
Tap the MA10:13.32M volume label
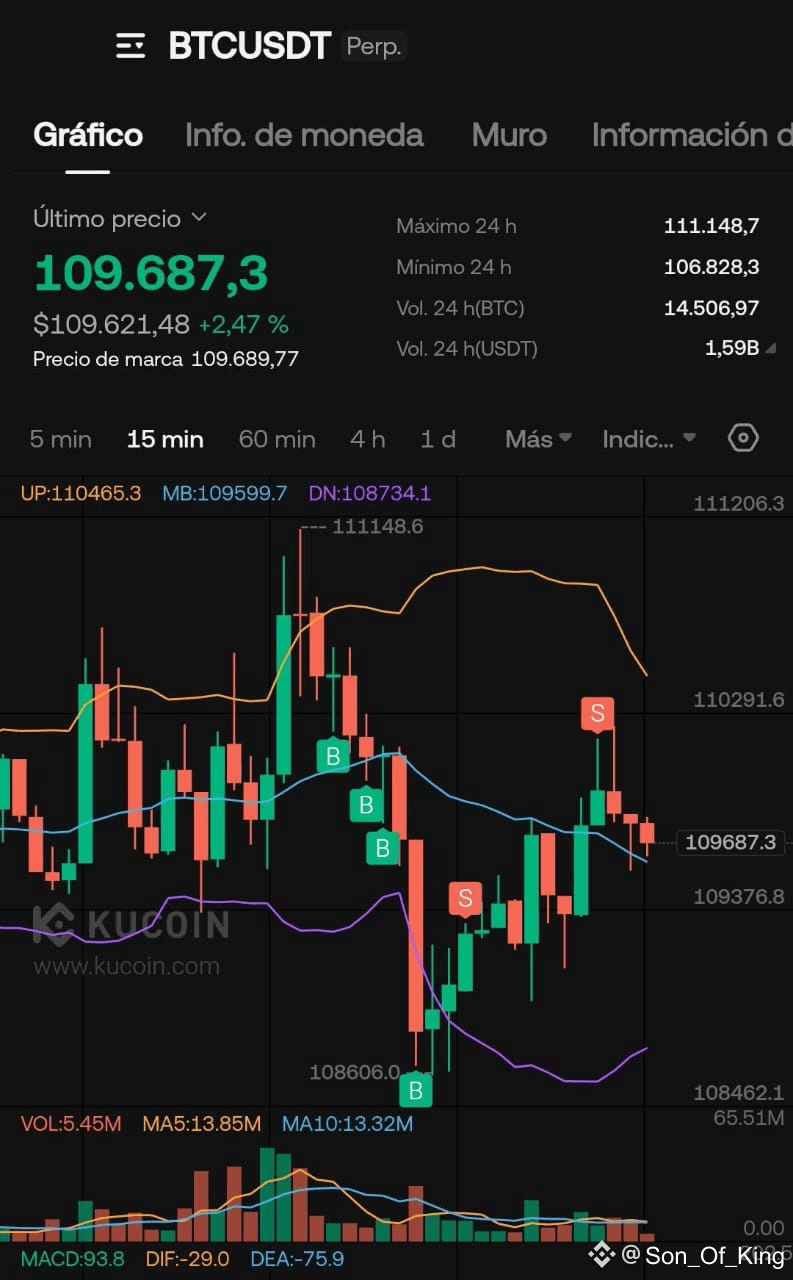tap(347, 1124)
